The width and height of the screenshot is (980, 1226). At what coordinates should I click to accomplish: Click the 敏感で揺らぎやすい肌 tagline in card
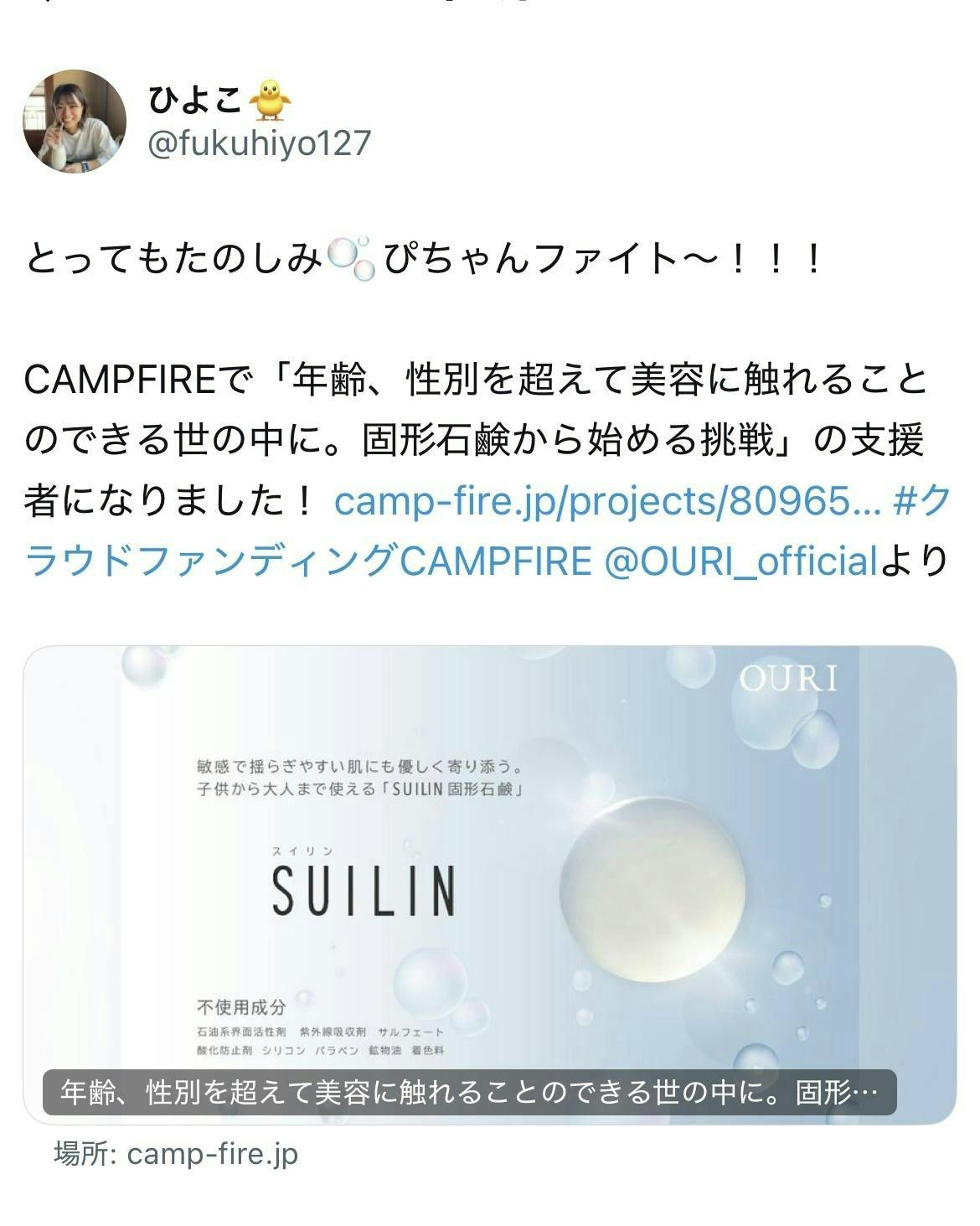361,778
